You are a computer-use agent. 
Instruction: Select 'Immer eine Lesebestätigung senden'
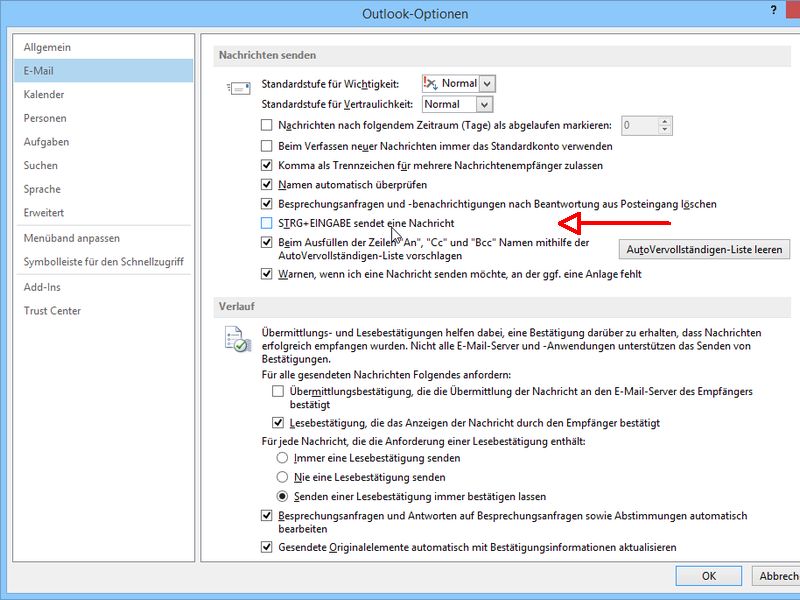click(x=282, y=458)
